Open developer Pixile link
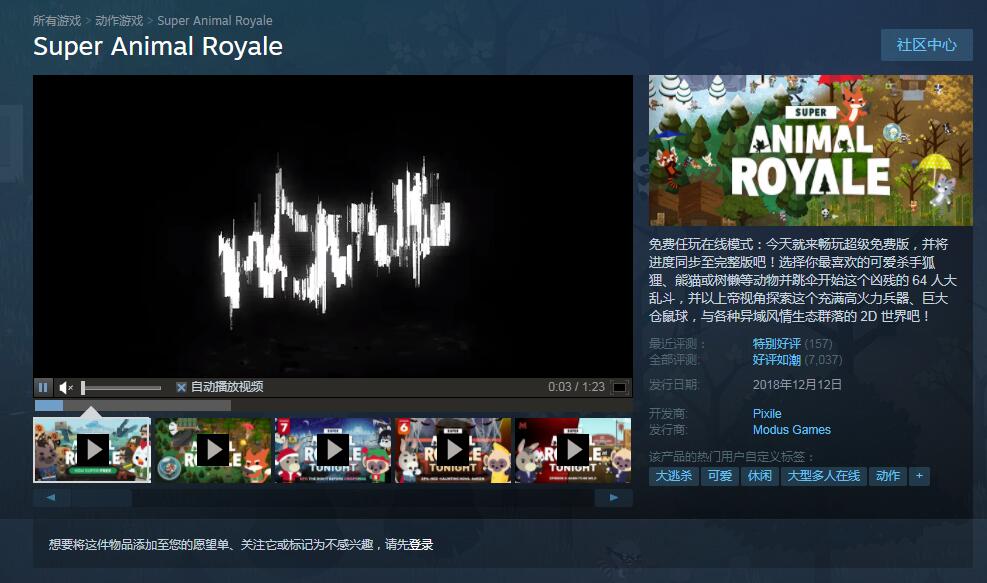This screenshot has height=583, width=987. point(767,414)
